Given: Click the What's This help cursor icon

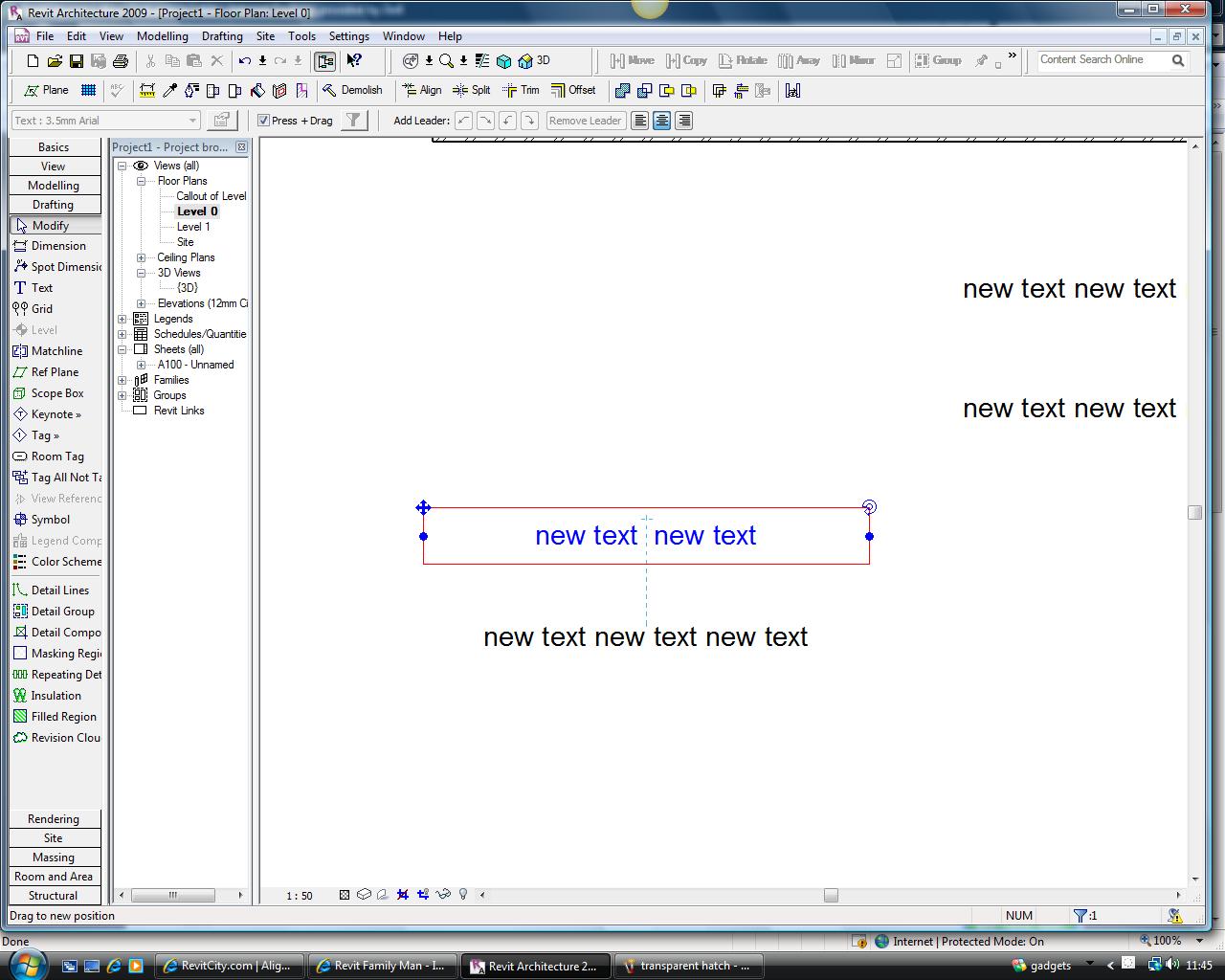Looking at the screenshot, I should (354, 60).
